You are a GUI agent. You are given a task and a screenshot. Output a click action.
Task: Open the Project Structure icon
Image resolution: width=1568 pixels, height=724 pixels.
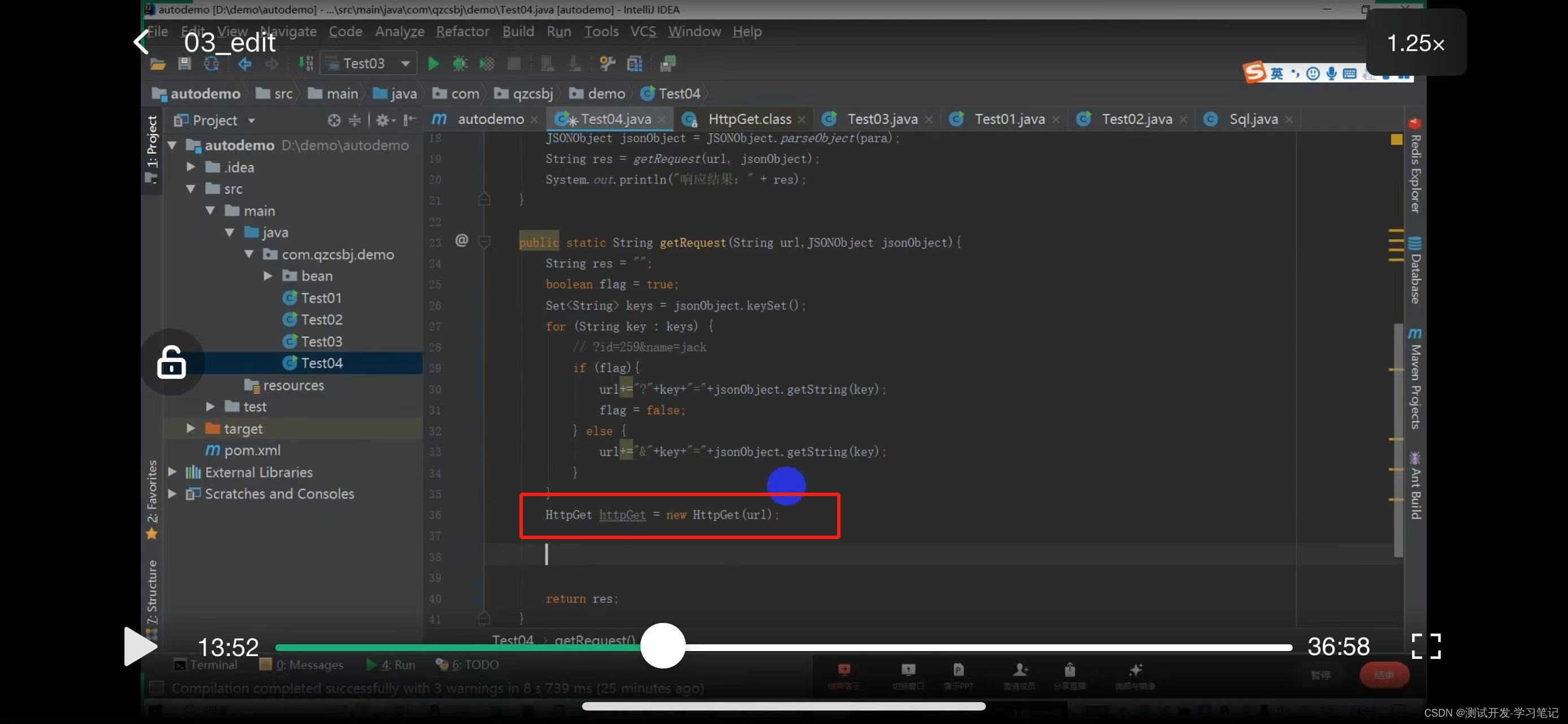tap(634, 63)
